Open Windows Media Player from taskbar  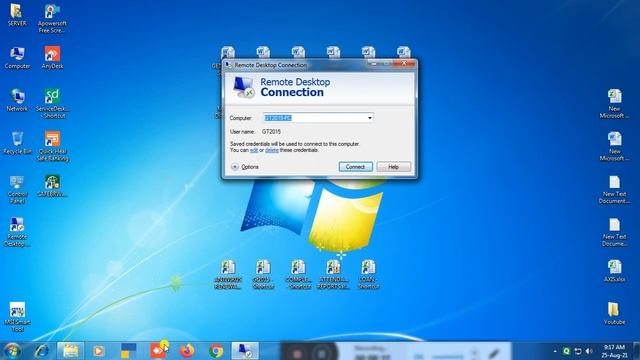coord(98,351)
